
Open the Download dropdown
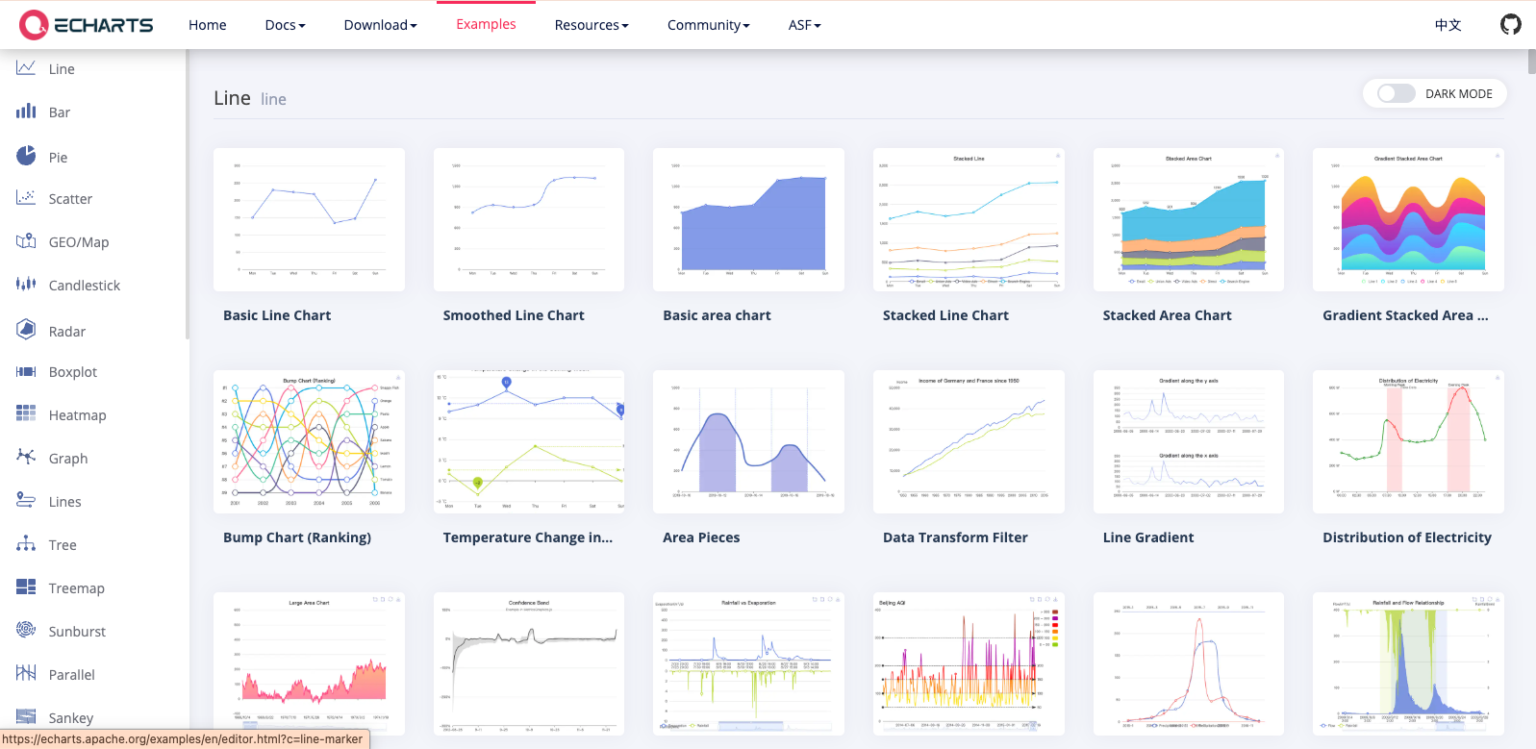click(380, 25)
